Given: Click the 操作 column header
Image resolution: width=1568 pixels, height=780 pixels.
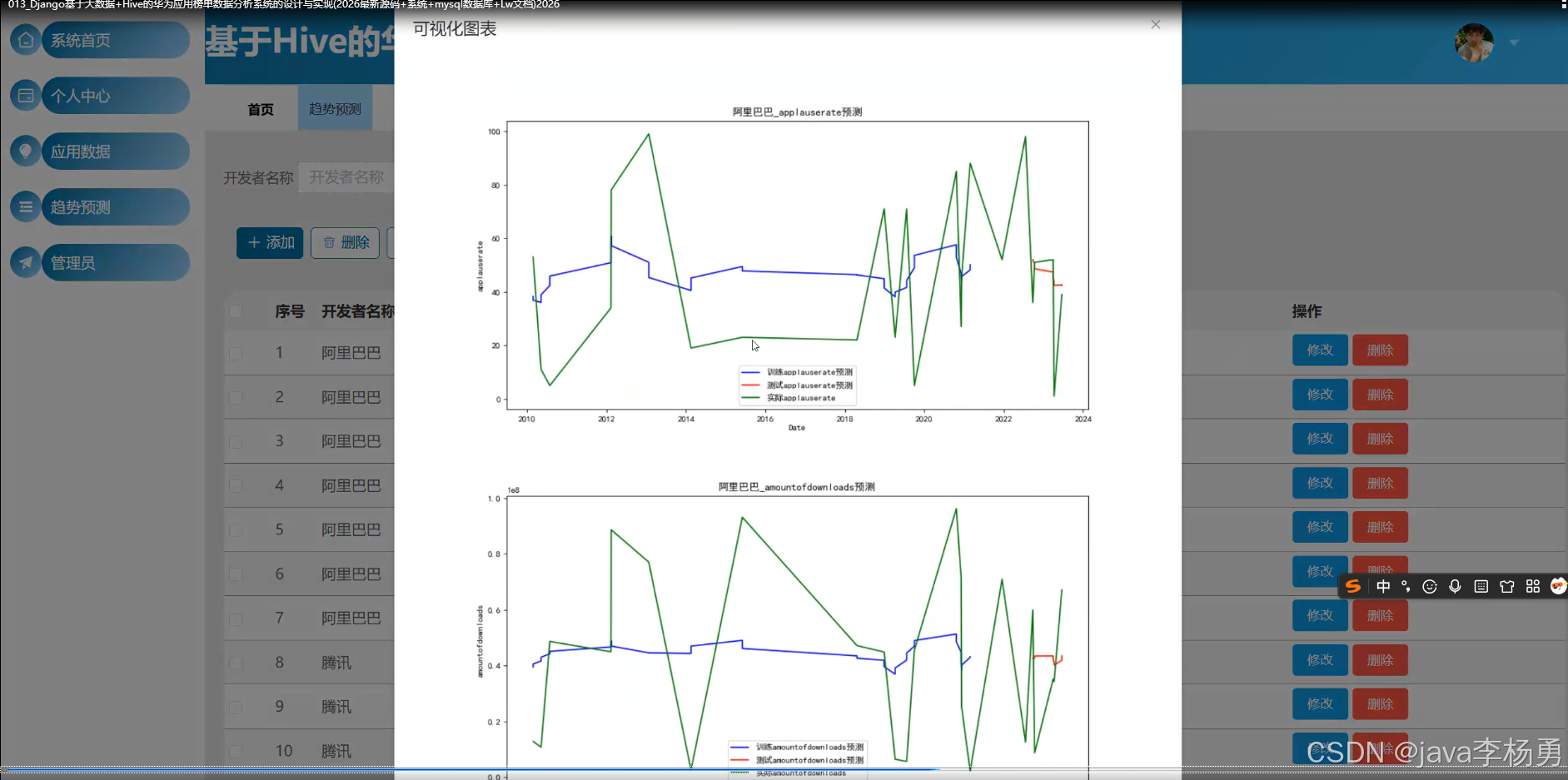Looking at the screenshot, I should 1307,311.
